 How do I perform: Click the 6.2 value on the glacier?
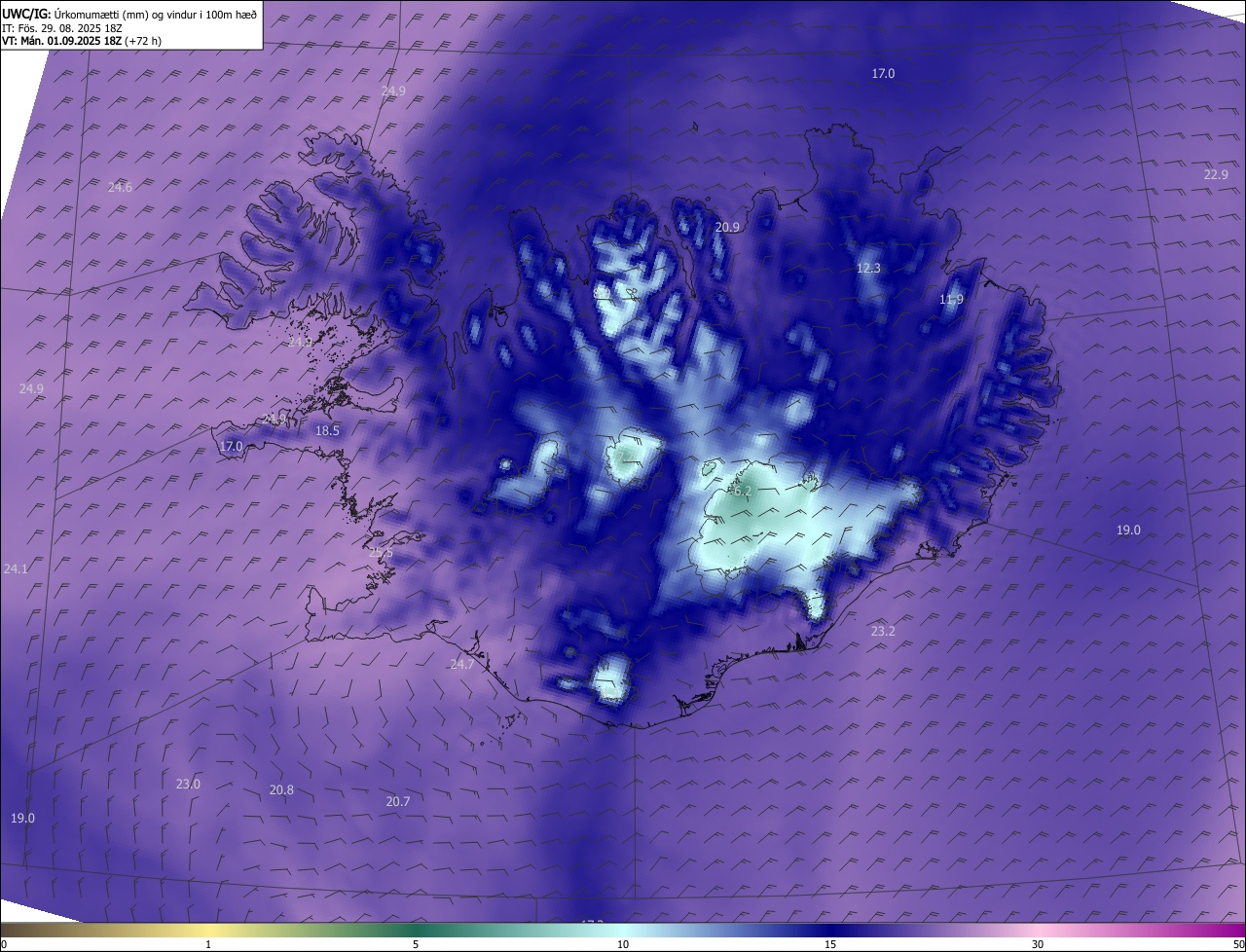[742, 492]
